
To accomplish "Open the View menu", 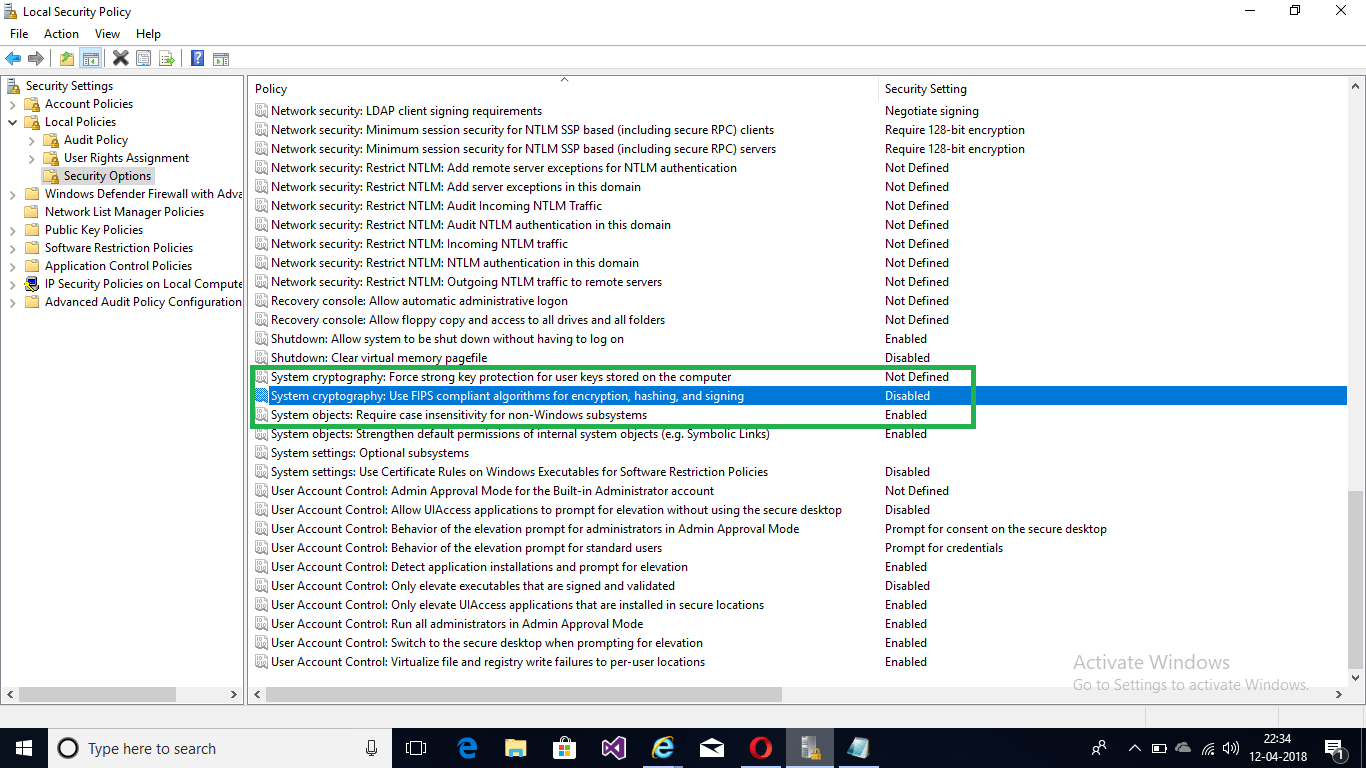I will (x=107, y=33).
